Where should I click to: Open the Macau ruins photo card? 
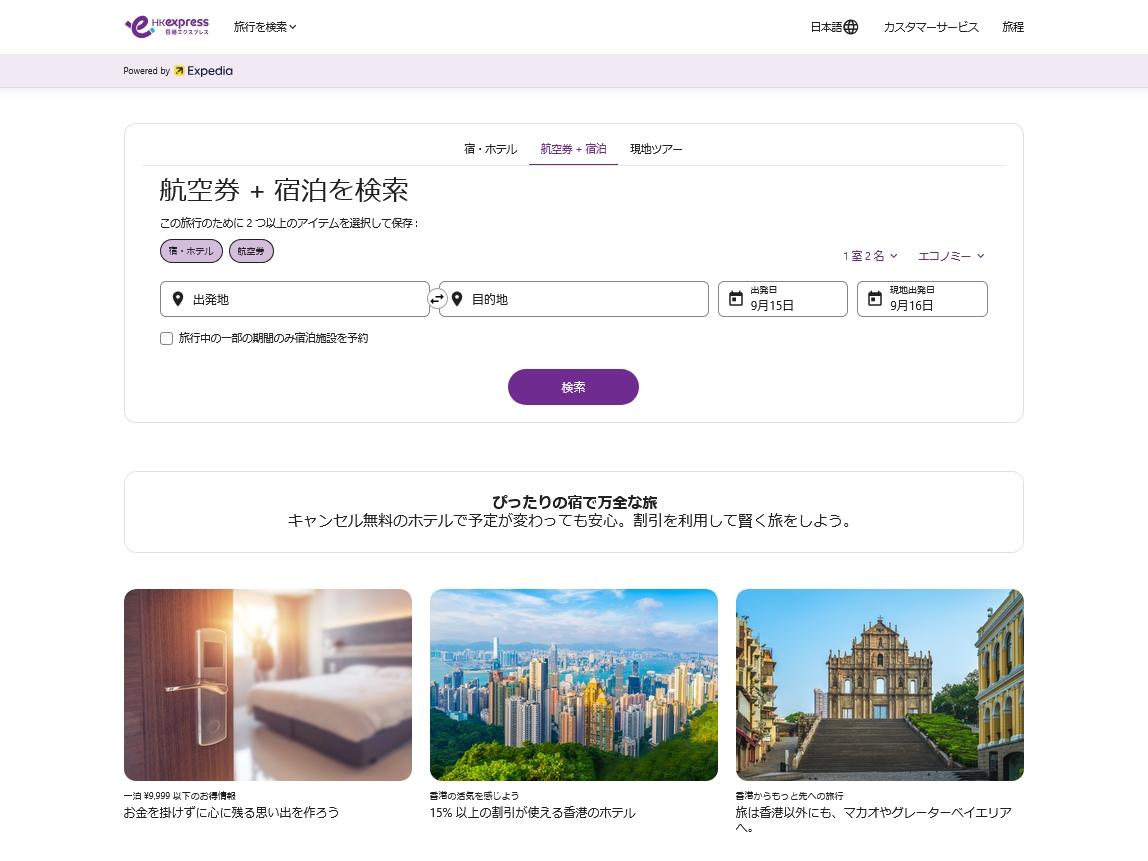tap(879, 685)
